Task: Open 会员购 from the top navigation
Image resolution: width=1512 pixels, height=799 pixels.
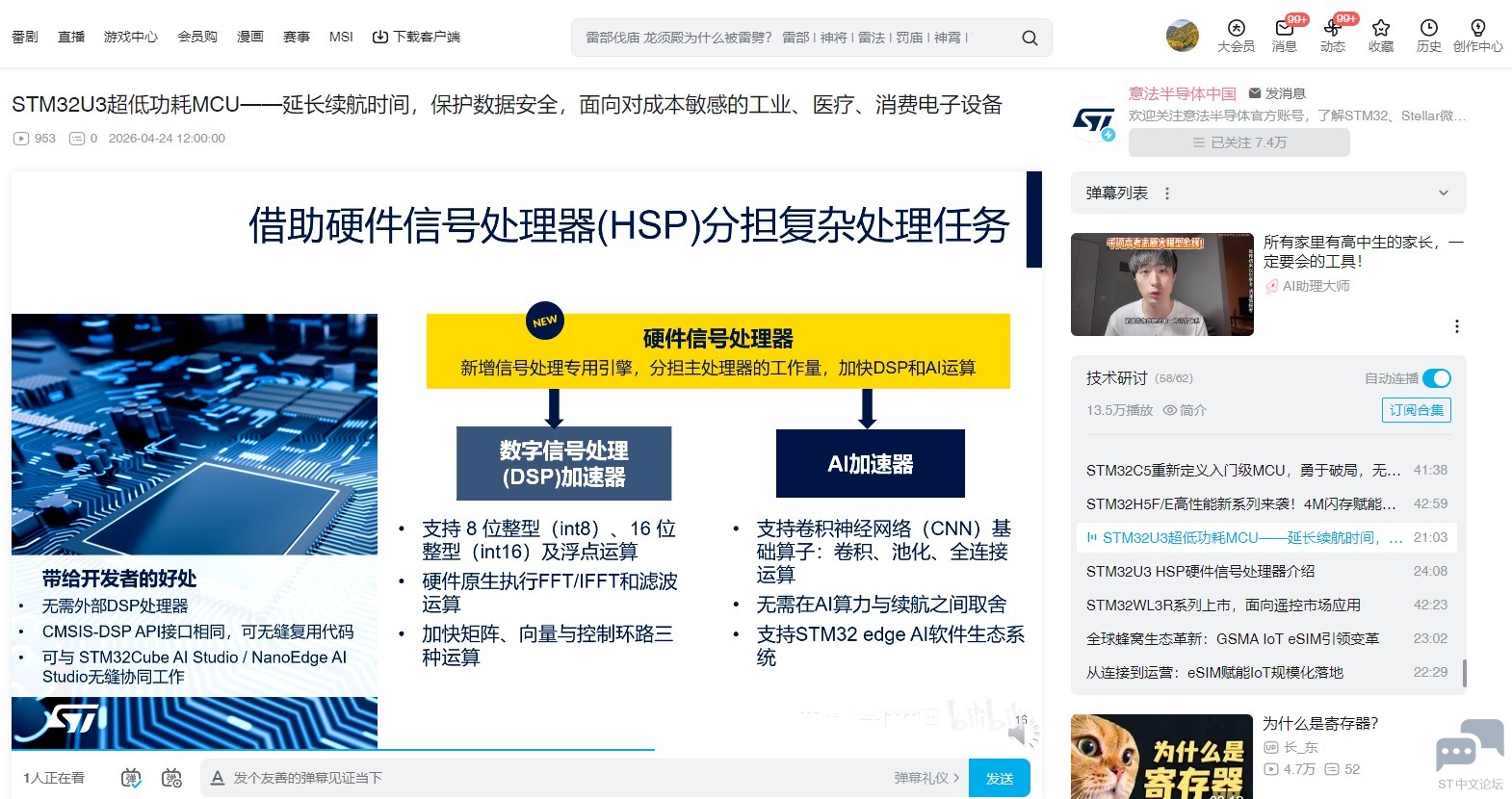Action: [x=197, y=37]
